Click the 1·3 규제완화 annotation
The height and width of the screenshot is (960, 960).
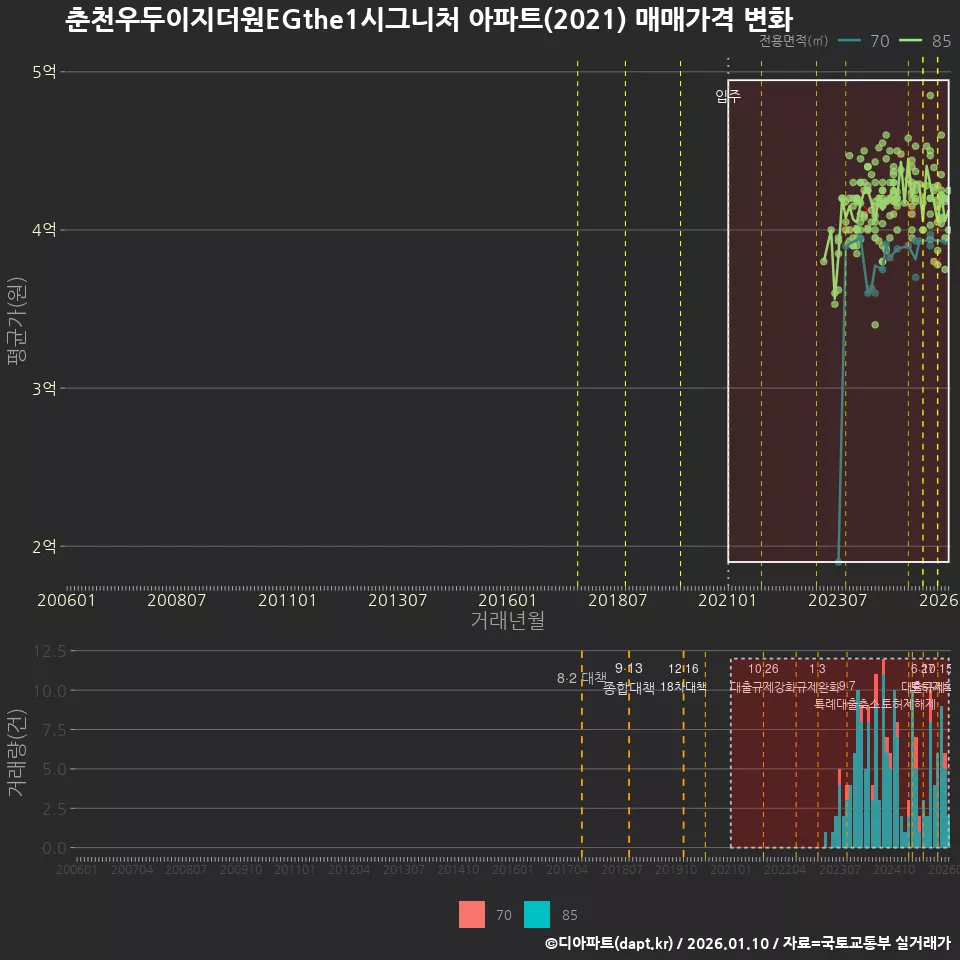pos(815,675)
